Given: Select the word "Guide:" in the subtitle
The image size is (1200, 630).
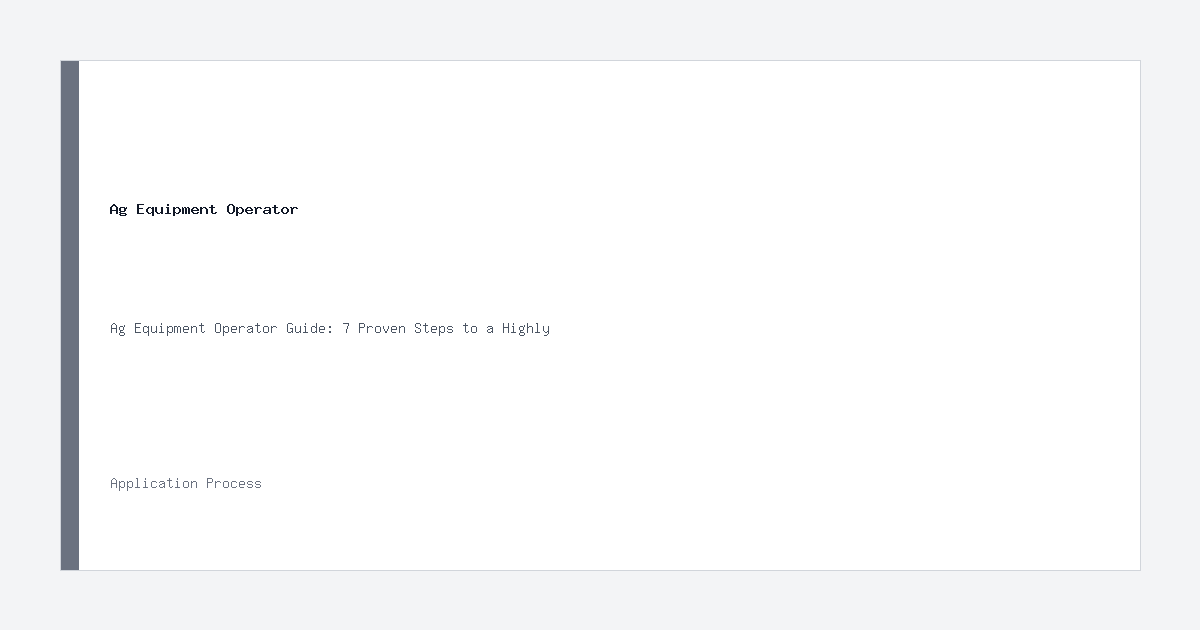Looking at the screenshot, I should tap(310, 329).
